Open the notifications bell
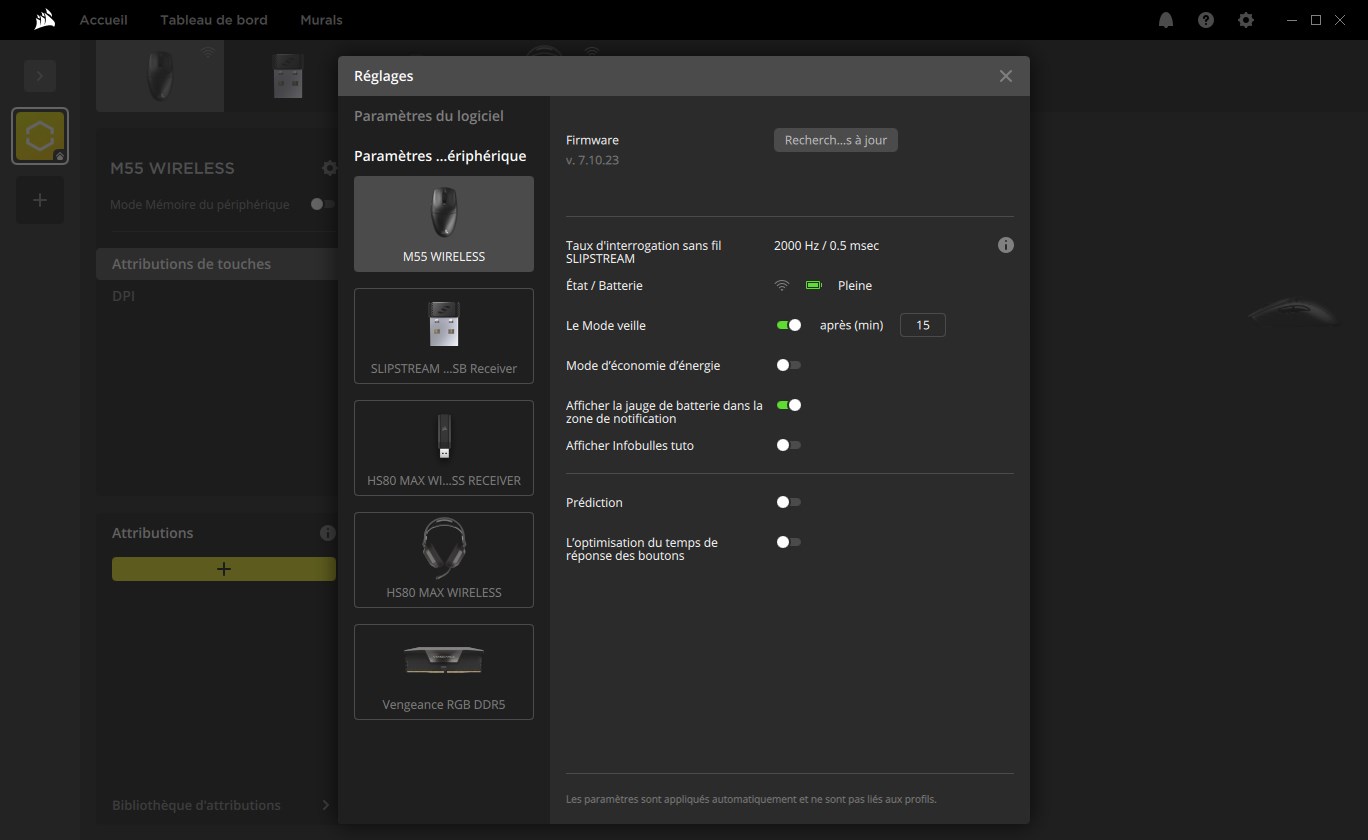Image resolution: width=1368 pixels, height=840 pixels. coord(1166,20)
